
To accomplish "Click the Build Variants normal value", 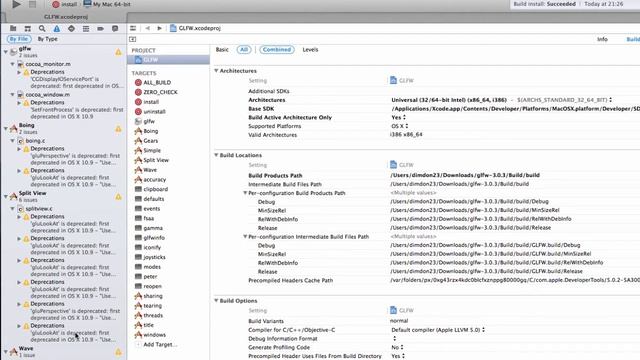I will coord(399,321).
